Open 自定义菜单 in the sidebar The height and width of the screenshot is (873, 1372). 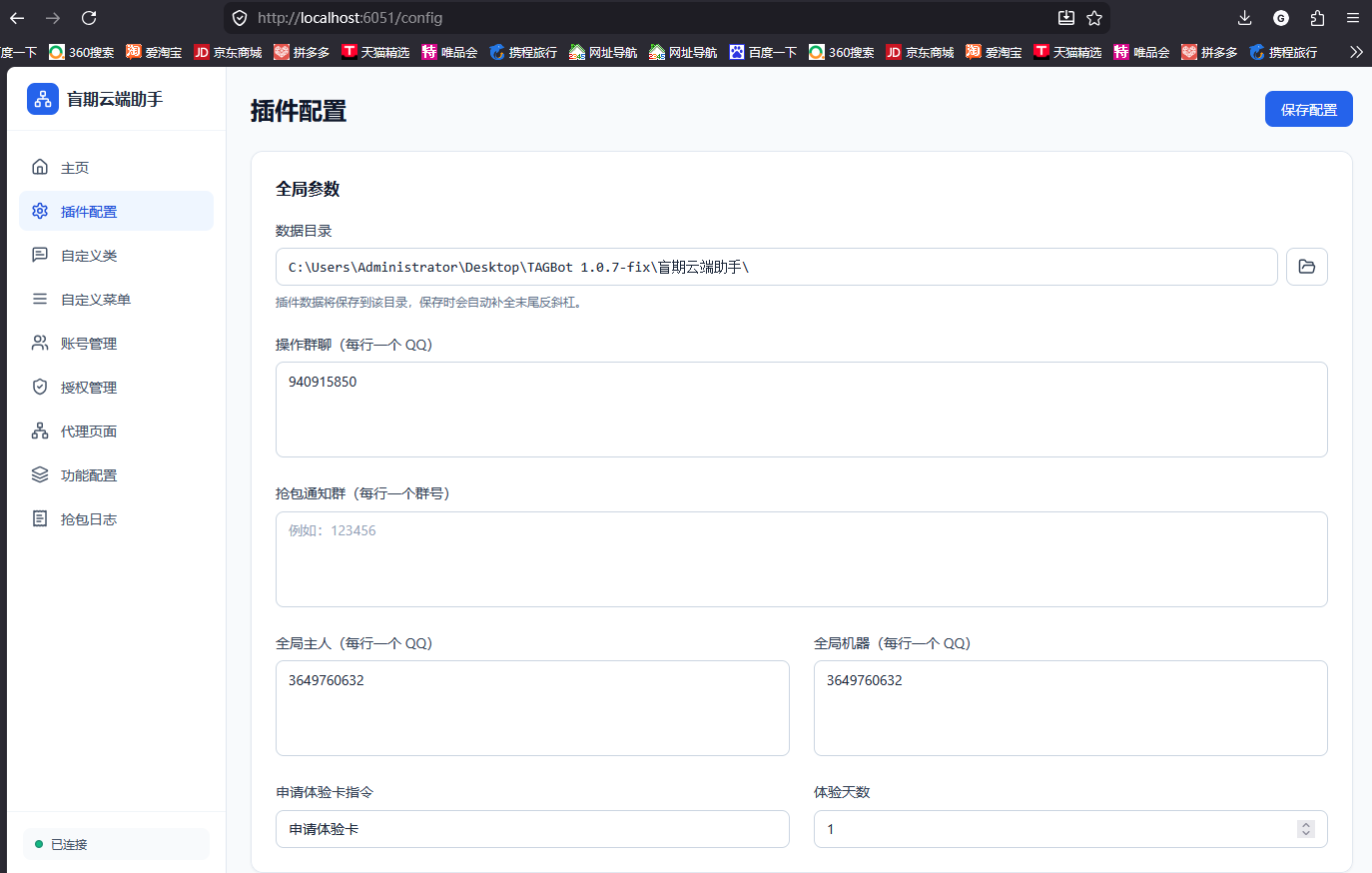click(x=116, y=299)
